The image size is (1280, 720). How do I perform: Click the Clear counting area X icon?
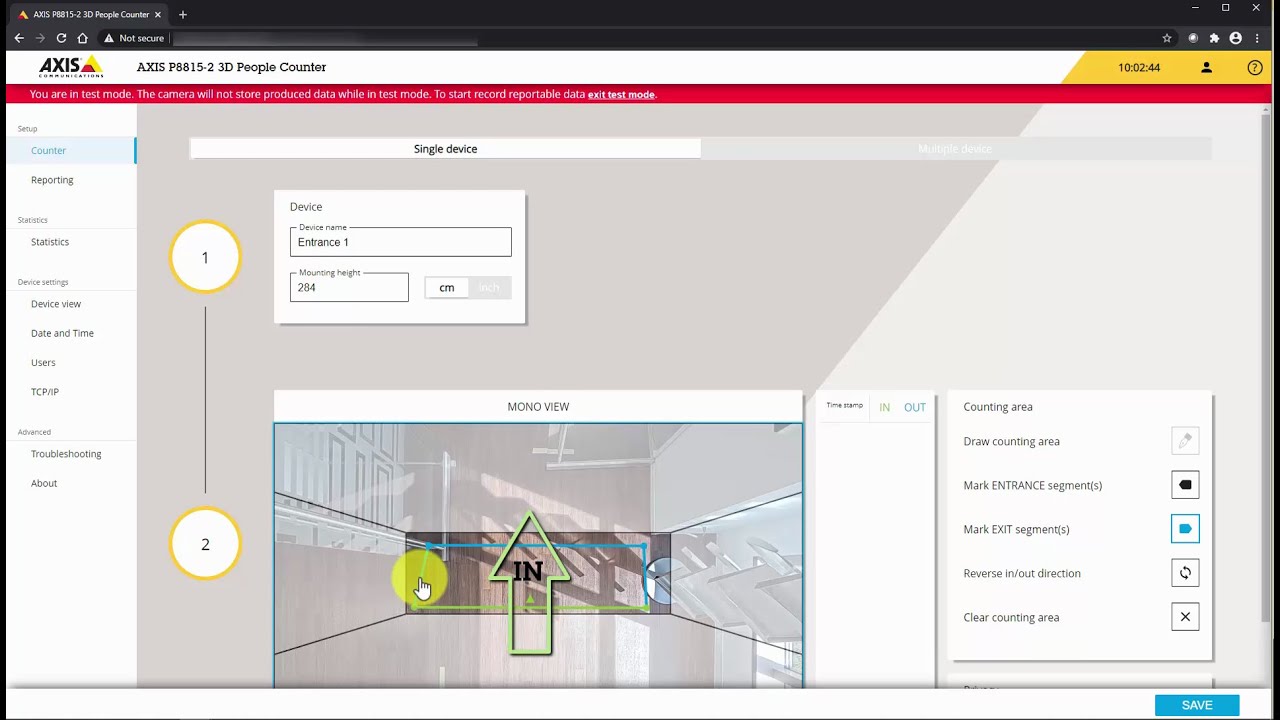tap(1185, 617)
